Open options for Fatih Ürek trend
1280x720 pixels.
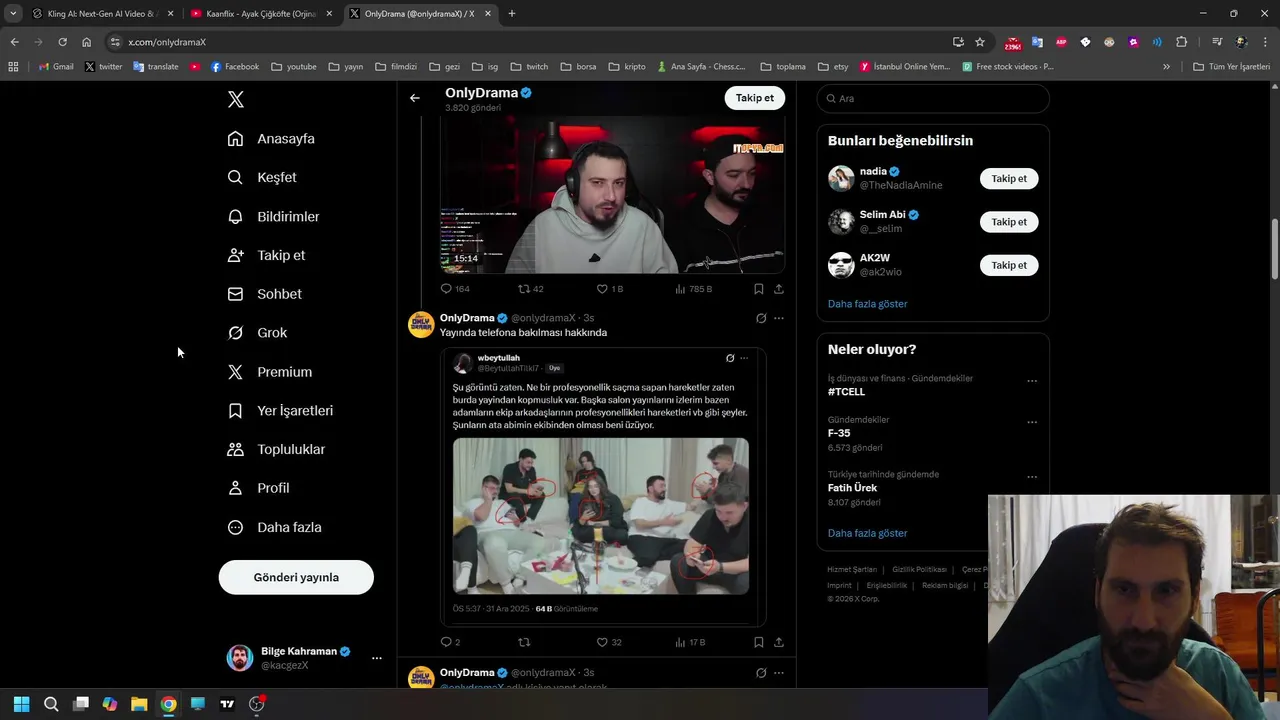1032,477
